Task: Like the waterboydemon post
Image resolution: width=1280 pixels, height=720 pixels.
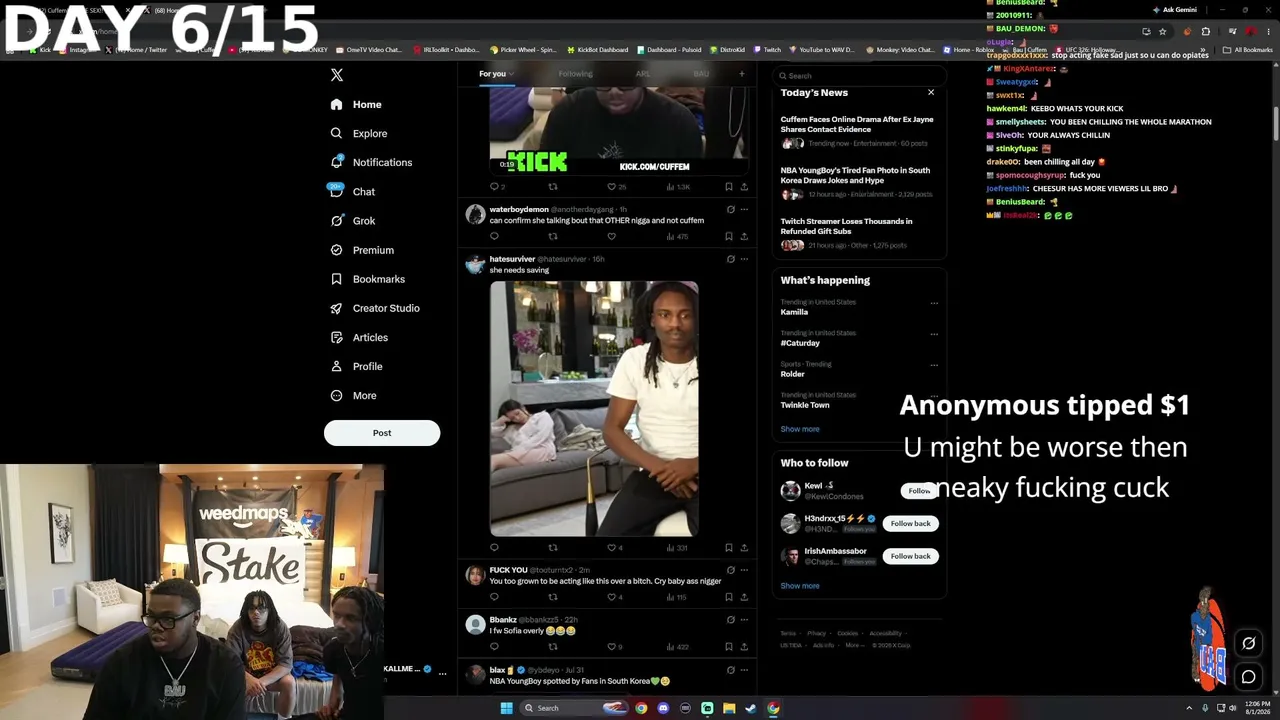Action: point(611,237)
